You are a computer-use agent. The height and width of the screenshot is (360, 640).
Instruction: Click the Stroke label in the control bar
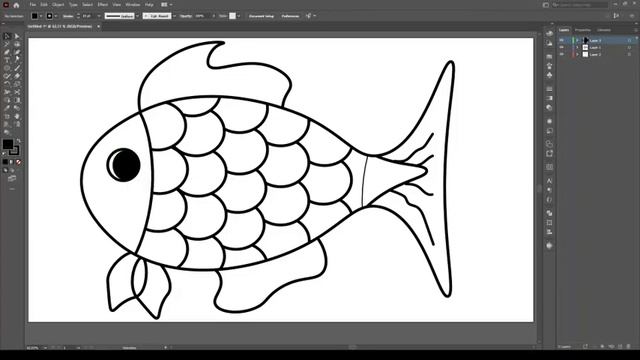[x=68, y=16]
